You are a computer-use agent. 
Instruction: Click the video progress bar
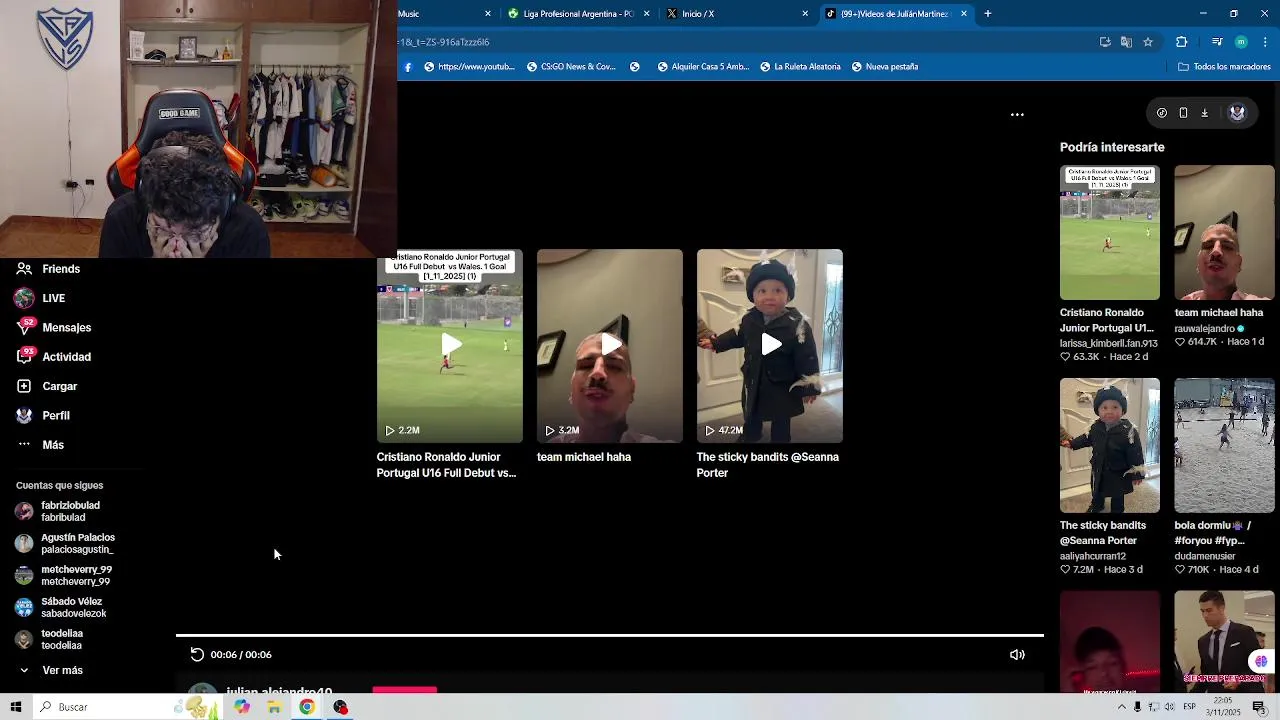click(610, 635)
